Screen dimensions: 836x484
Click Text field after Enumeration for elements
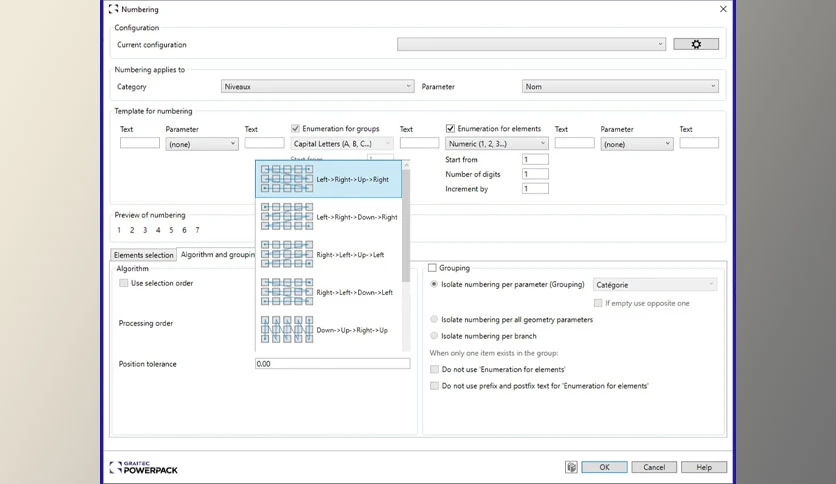(574, 143)
